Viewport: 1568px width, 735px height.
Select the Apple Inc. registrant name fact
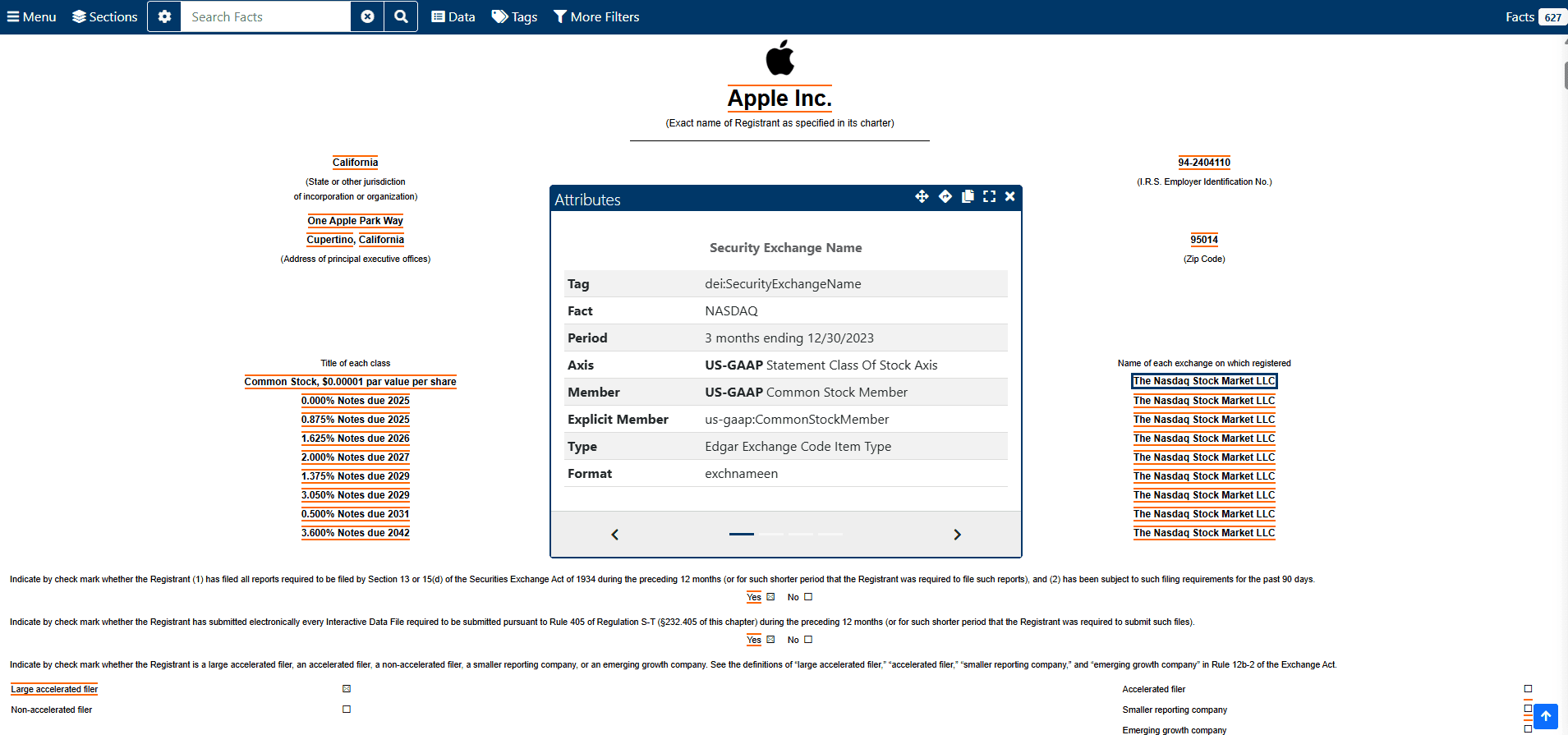pos(779,99)
